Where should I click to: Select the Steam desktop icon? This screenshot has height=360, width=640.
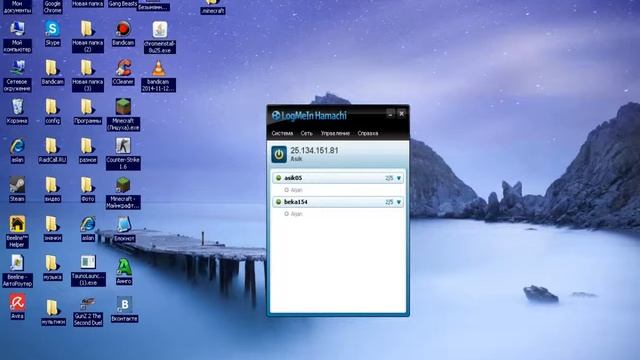pos(17,189)
